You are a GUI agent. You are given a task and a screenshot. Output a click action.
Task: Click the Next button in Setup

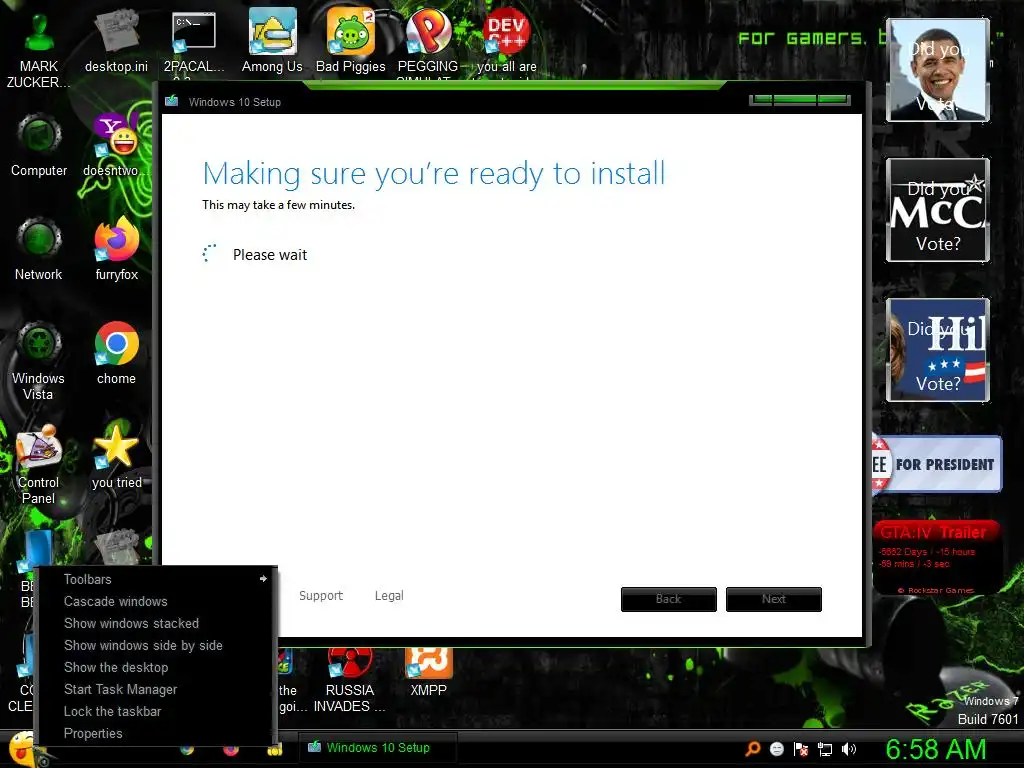(x=774, y=599)
